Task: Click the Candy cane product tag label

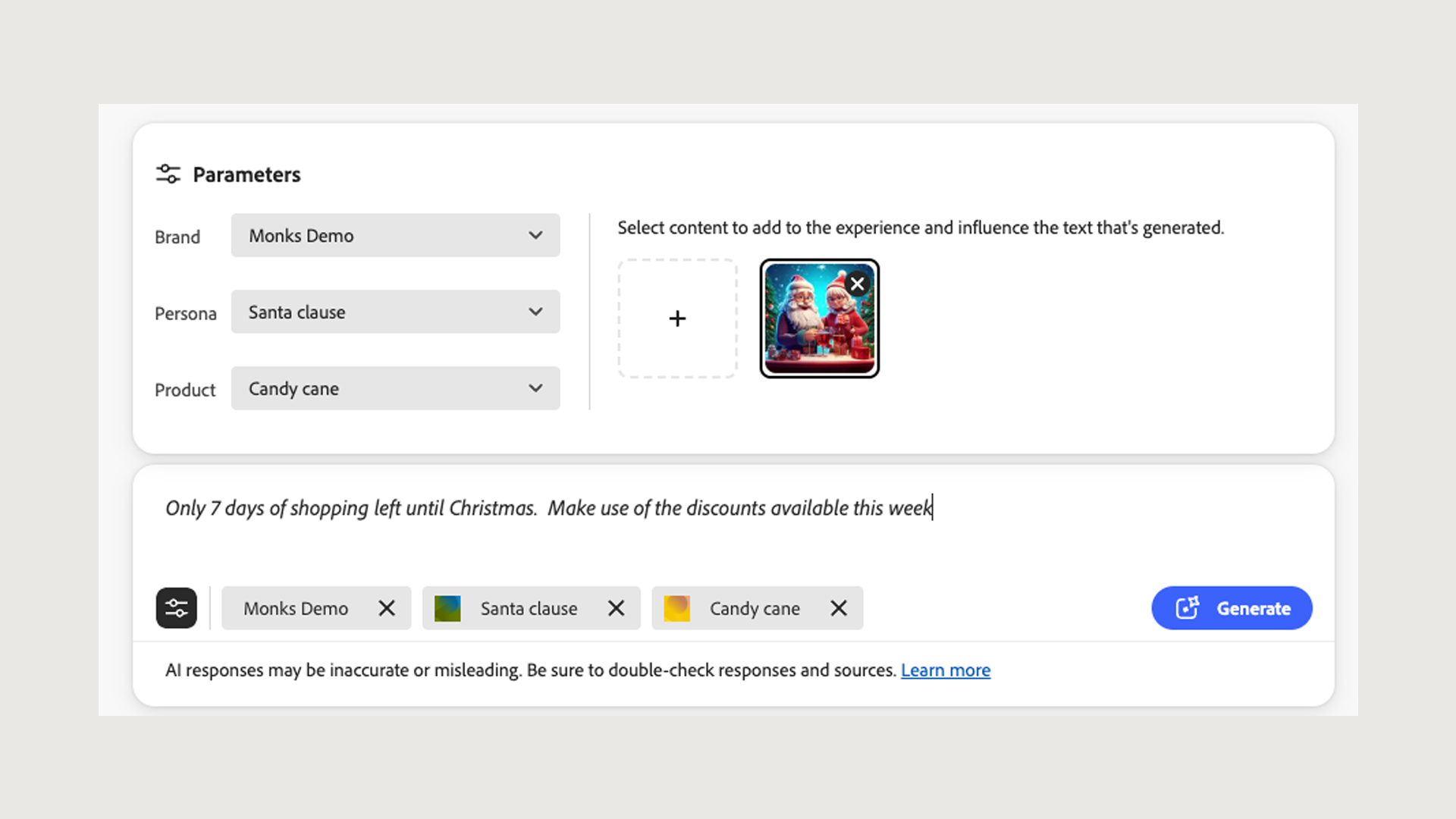Action: click(x=755, y=608)
